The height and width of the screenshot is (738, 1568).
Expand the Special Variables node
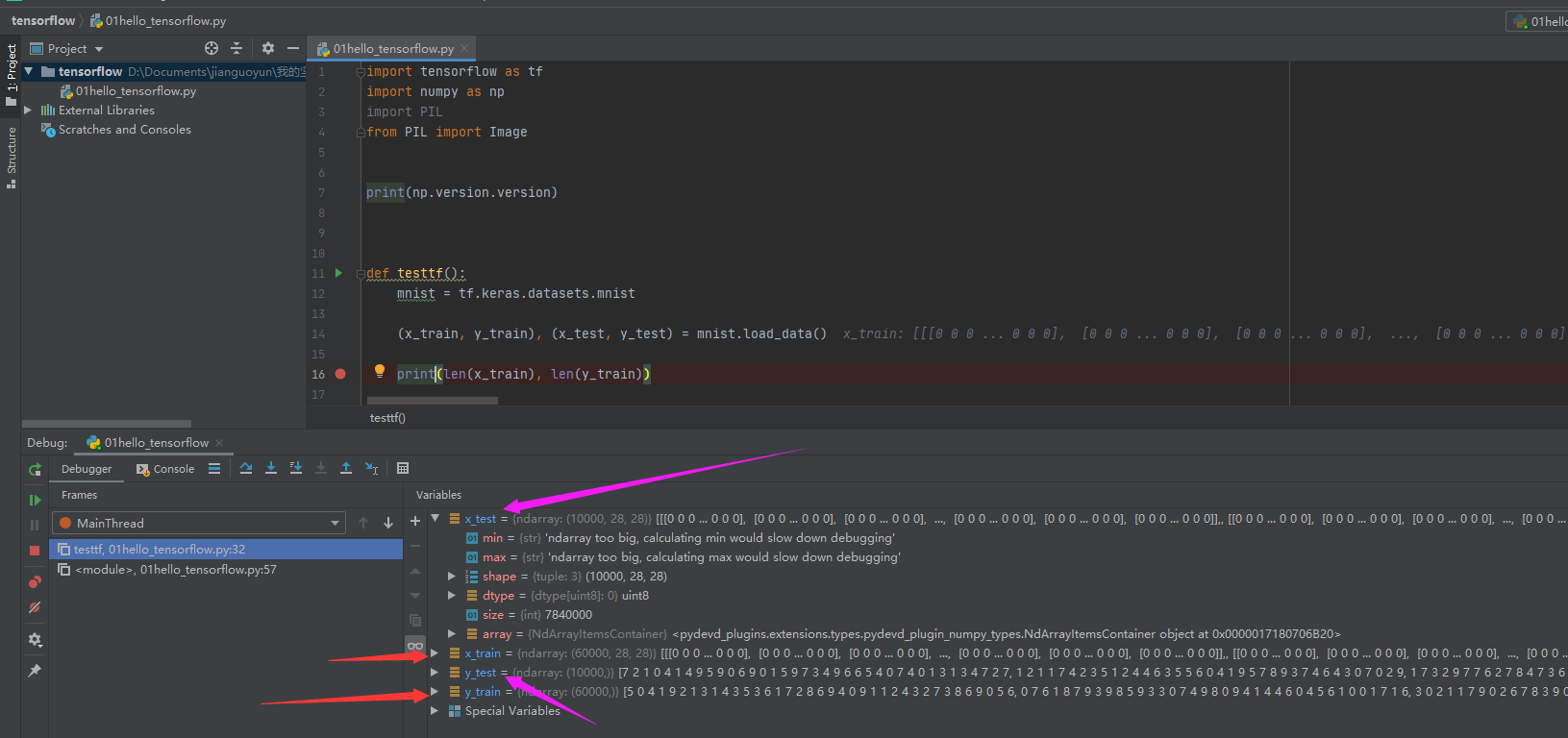pyautogui.click(x=436, y=711)
